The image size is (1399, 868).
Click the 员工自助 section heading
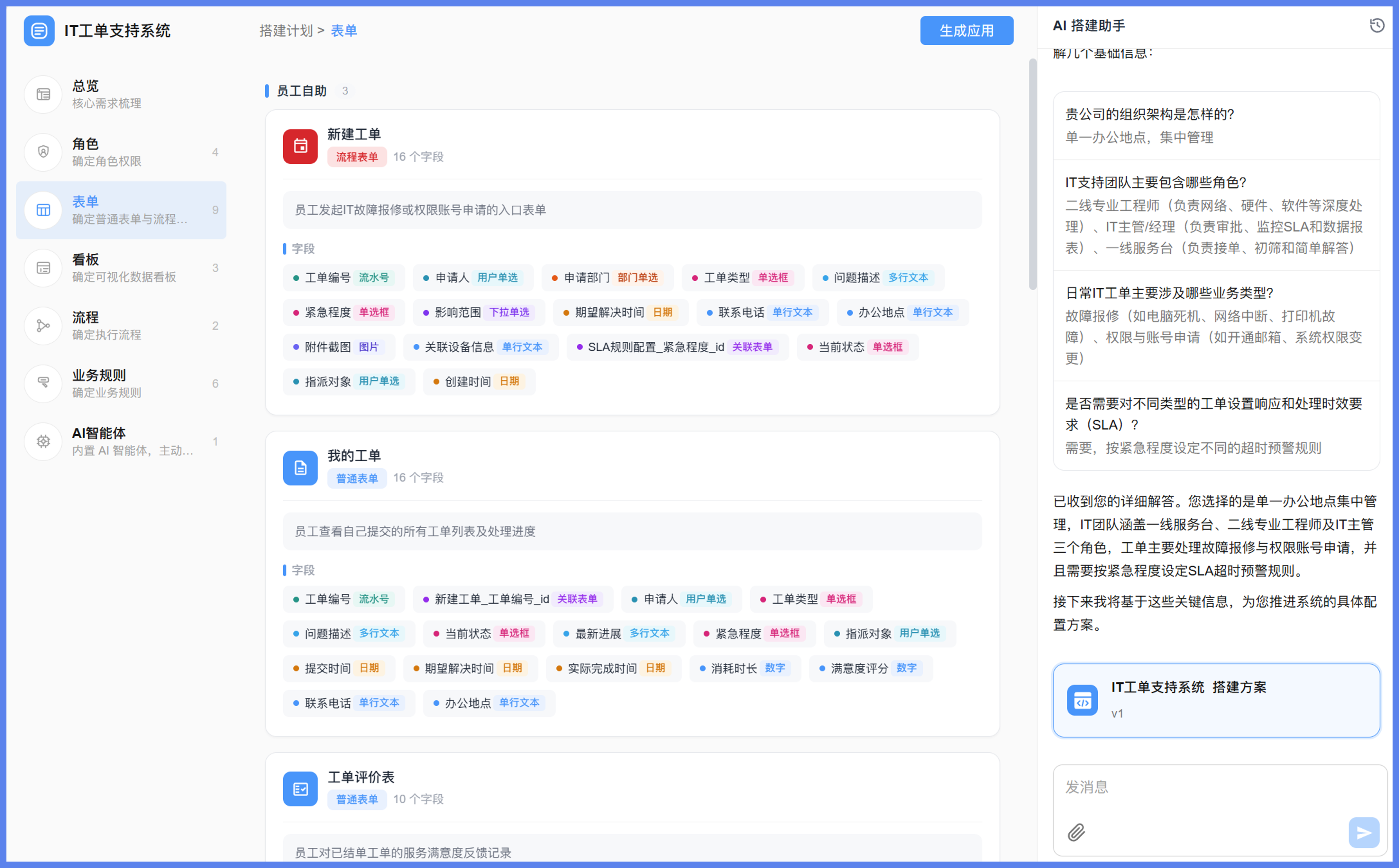click(301, 91)
